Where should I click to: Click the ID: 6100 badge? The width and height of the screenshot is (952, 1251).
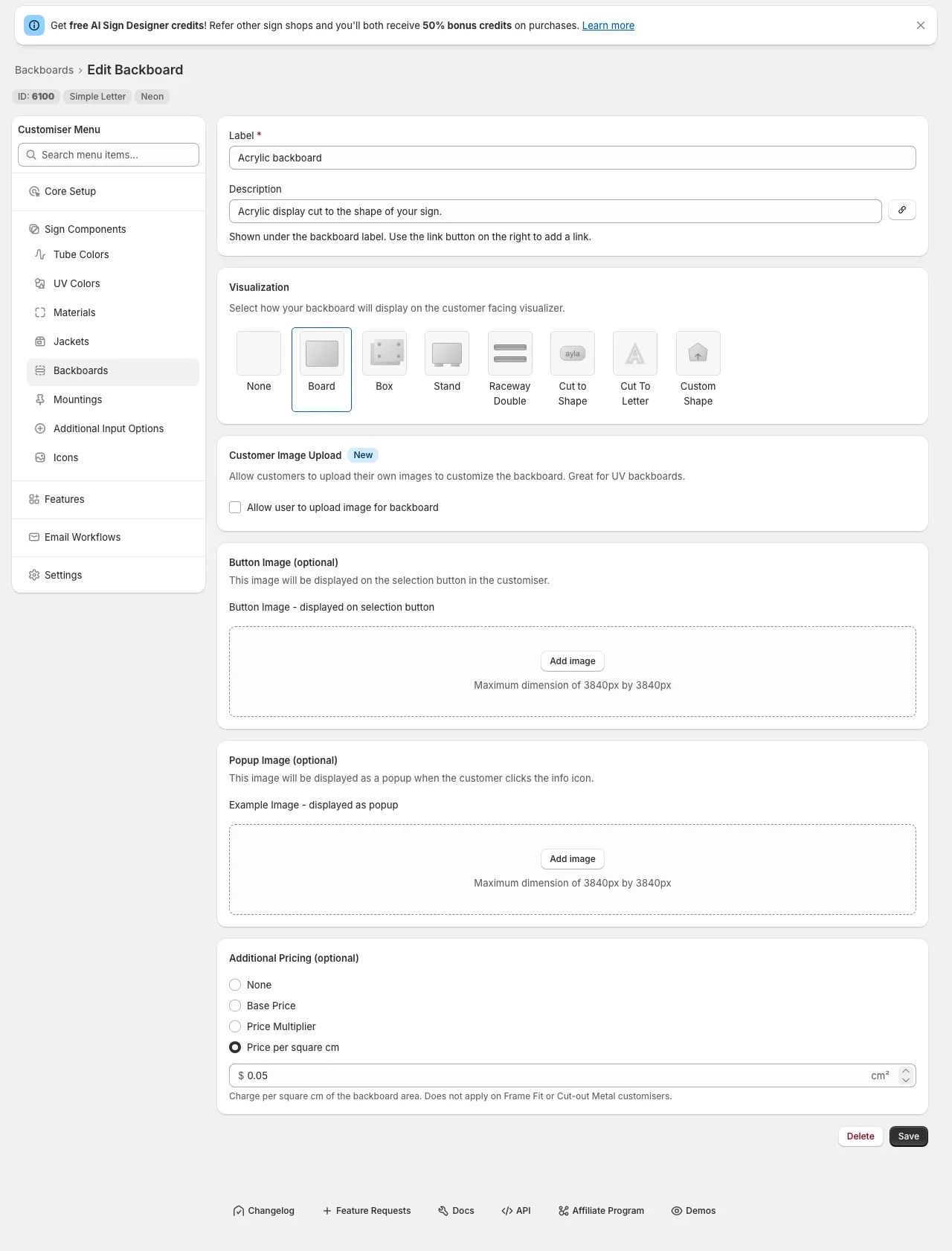click(36, 97)
